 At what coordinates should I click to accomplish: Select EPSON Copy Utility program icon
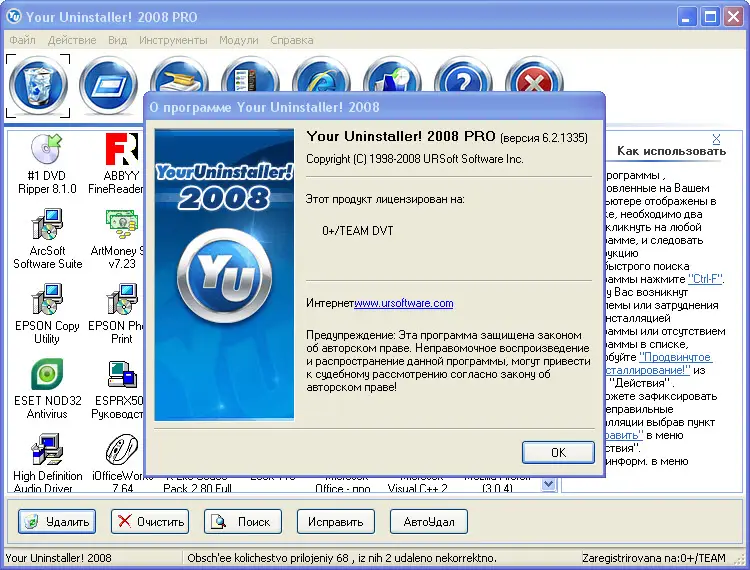tap(46, 299)
